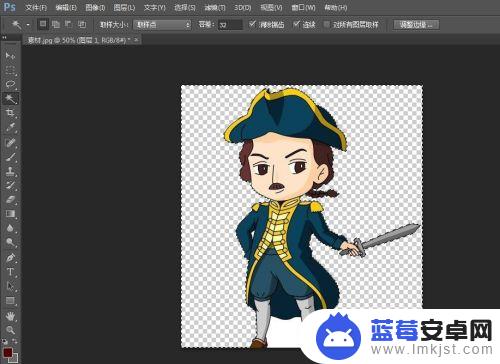Select the Rectangular Marquee tool

click(10, 70)
